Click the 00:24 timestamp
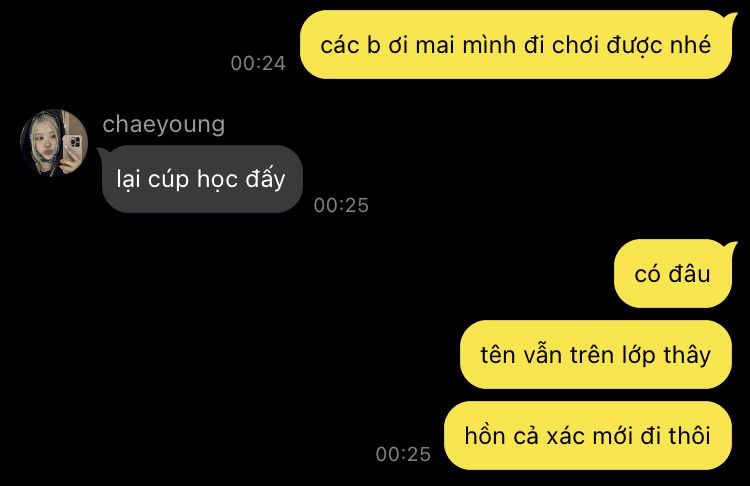This screenshot has height=486, width=750. pyautogui.click(x=258, y=63)
